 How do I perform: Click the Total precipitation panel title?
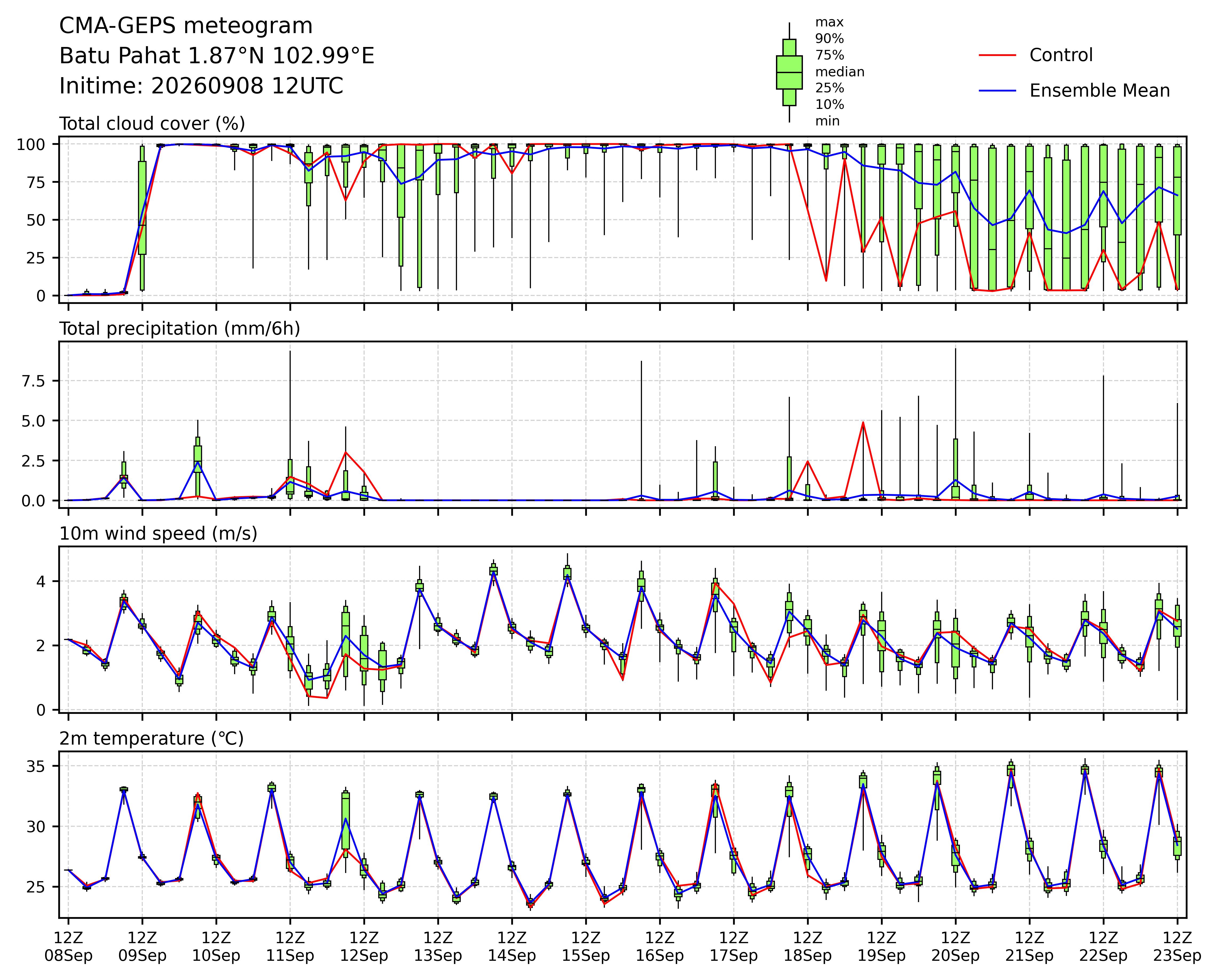click(180, 329)
